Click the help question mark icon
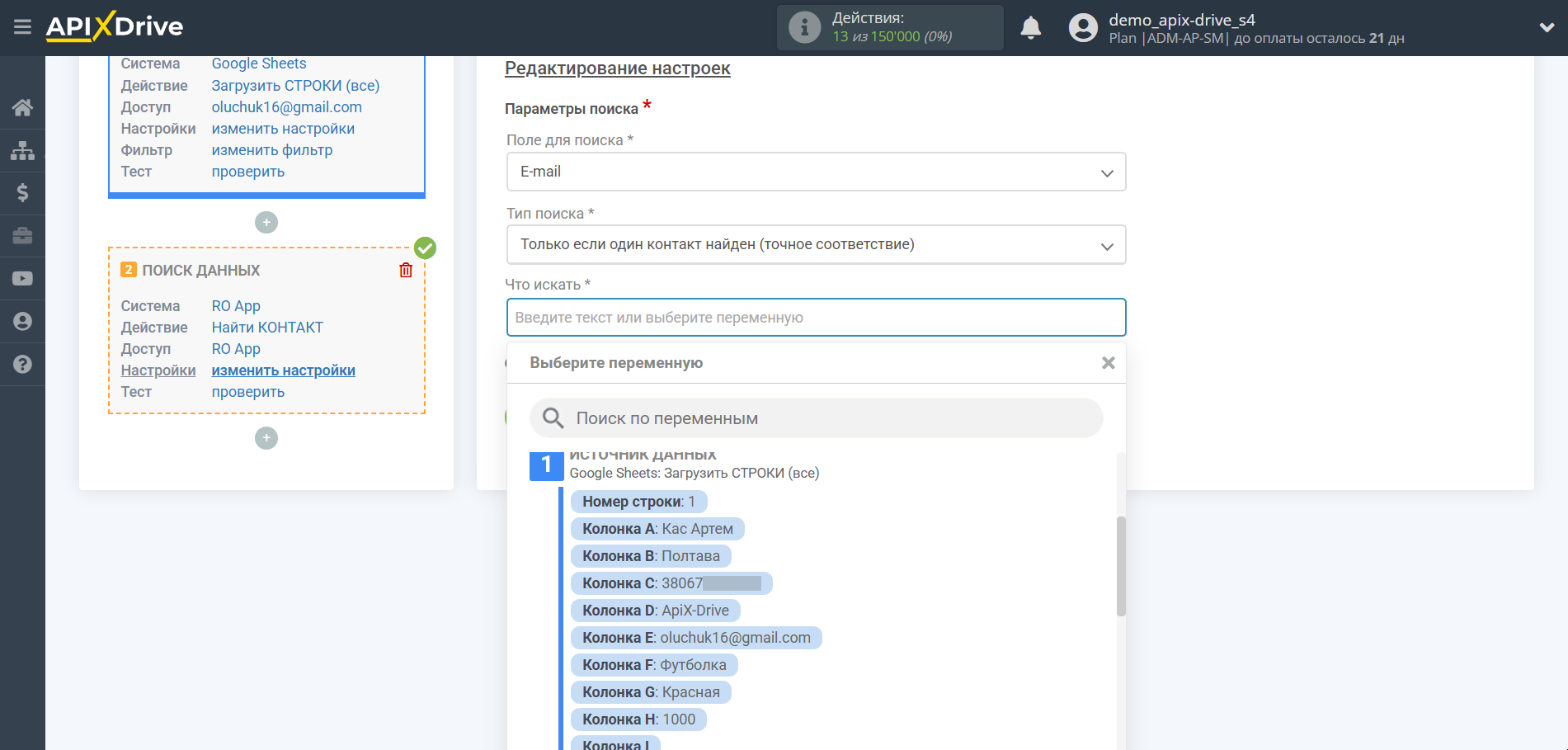The image size is (1568, 750). pos(22,364)
